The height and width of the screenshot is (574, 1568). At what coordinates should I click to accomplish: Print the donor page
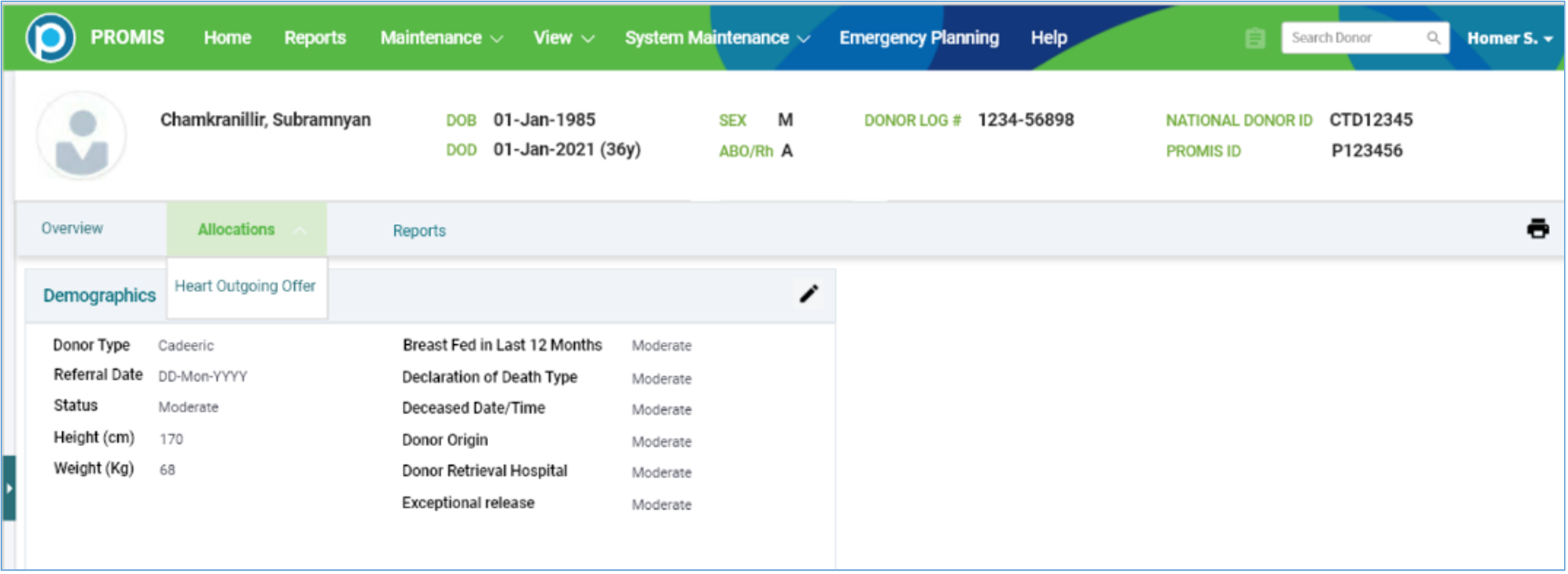pyautogui.click(x=1538, y=229)
